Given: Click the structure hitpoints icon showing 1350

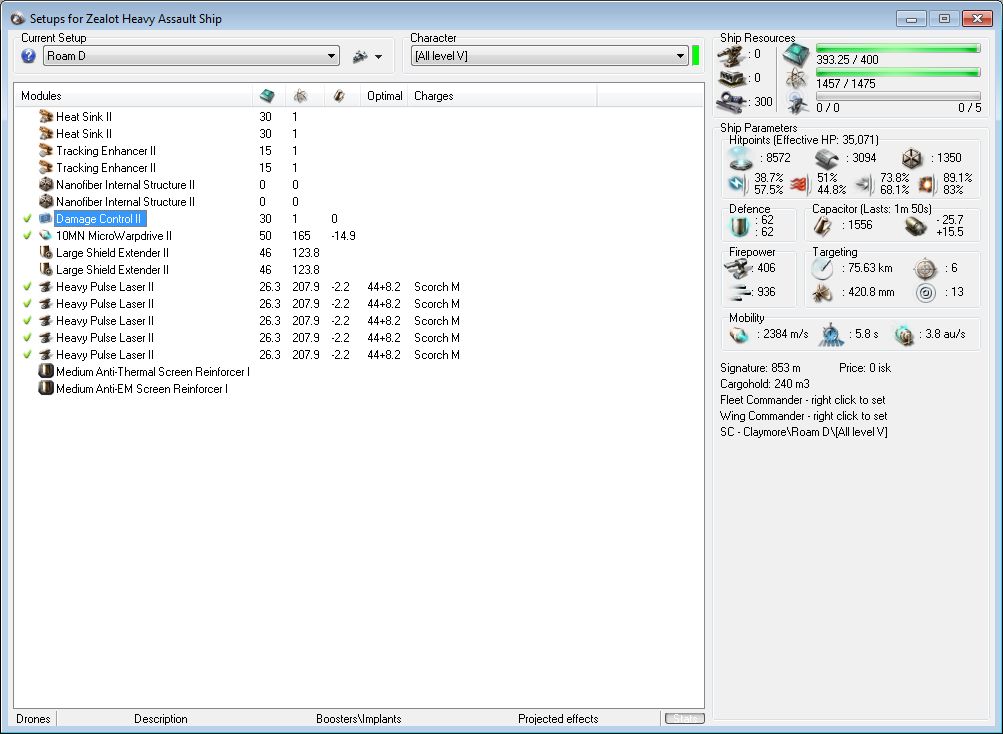Looking at the screenshot, I should coord(913,158).
